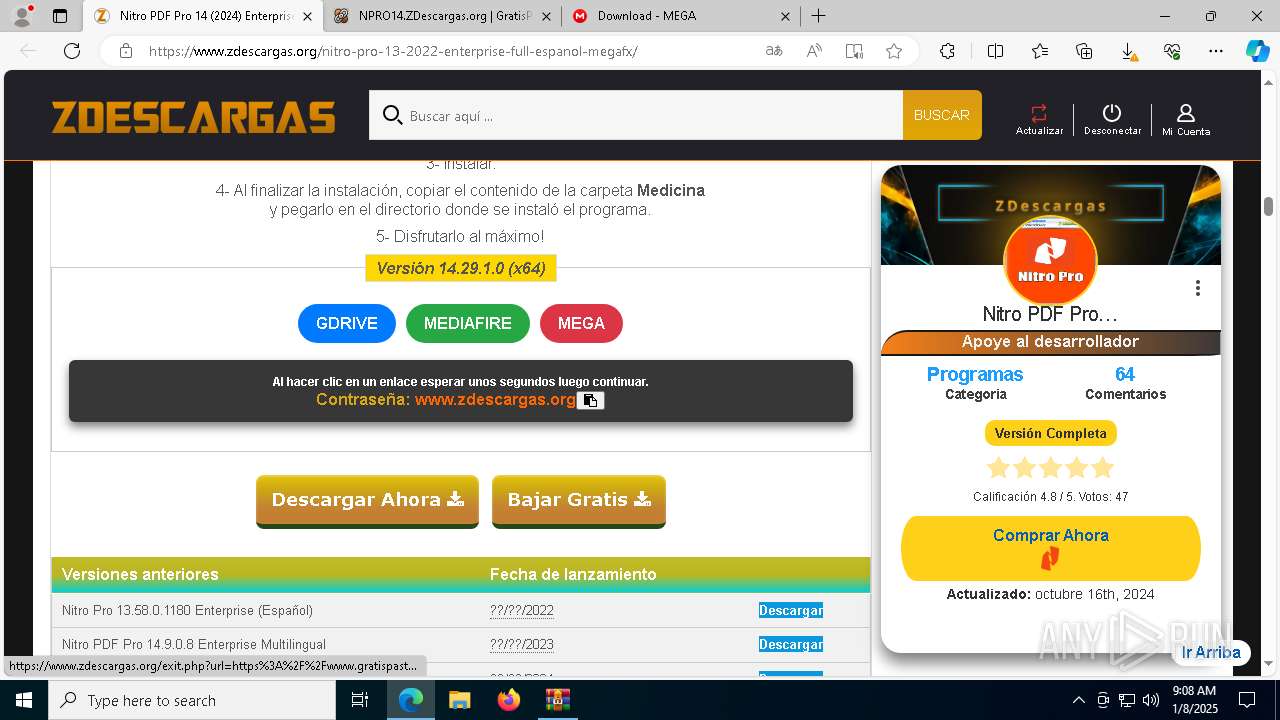The height and width of the screenshot is (720, 1280).
Task: Click the volume icon in system tray
Action: tap(1150, 700)
